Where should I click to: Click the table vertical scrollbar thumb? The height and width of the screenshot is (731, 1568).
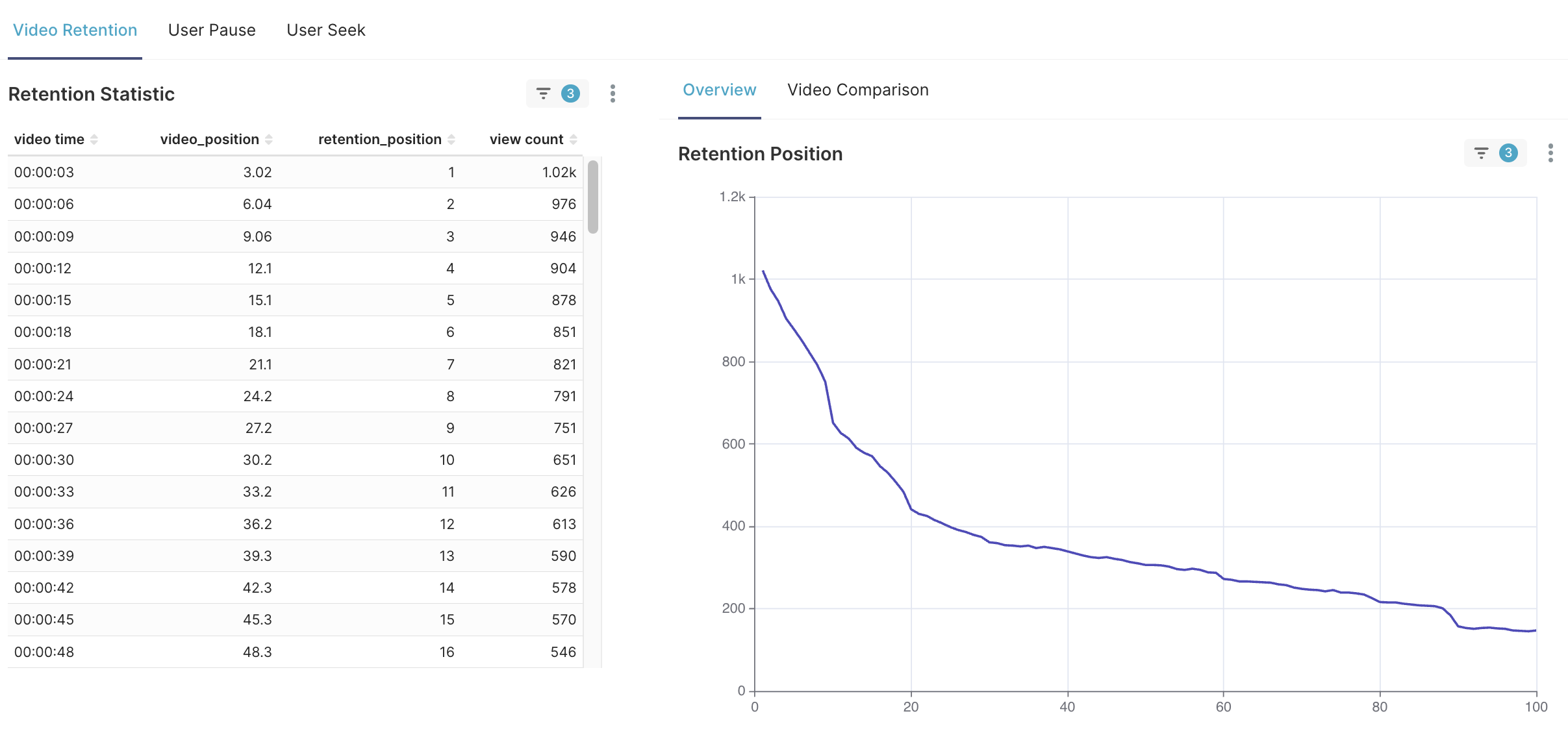[593, 197]
